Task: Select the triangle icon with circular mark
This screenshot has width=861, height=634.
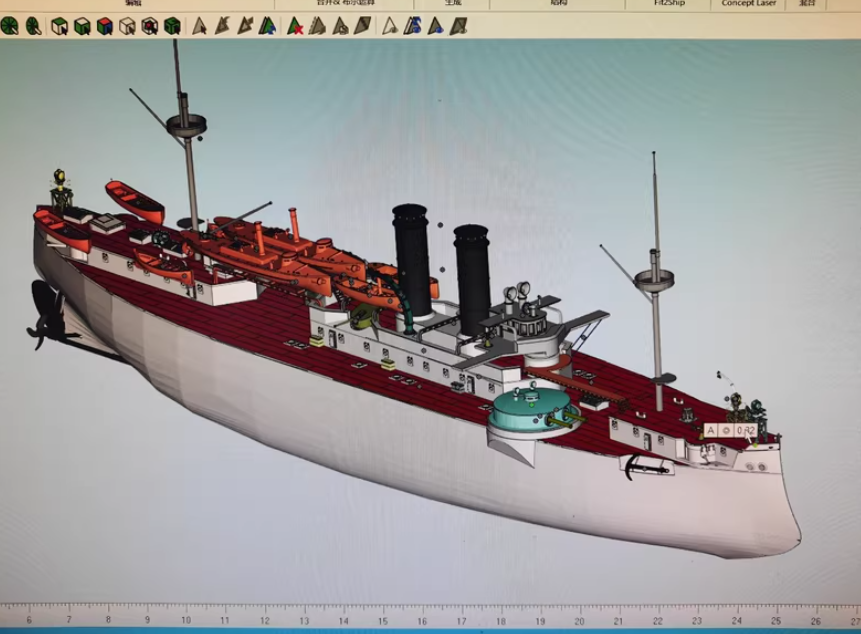Action: tap(340, 26)
